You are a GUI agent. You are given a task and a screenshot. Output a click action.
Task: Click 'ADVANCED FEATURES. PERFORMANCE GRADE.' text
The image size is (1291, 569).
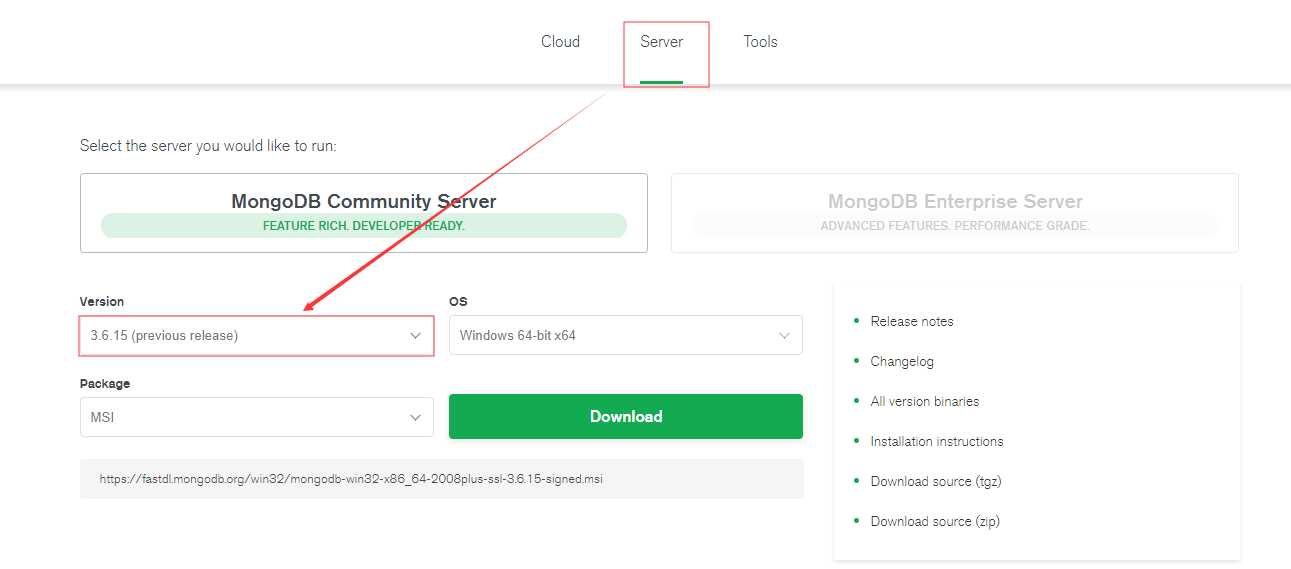(x=955, y=226)
